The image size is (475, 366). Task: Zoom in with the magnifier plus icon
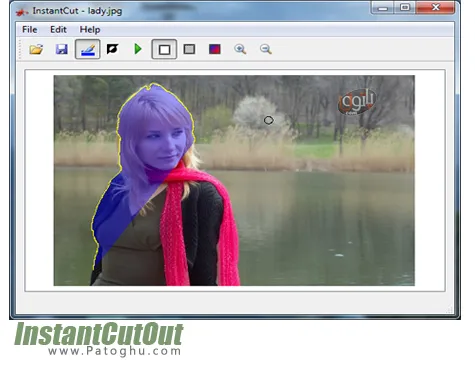(x=240, y=49)
